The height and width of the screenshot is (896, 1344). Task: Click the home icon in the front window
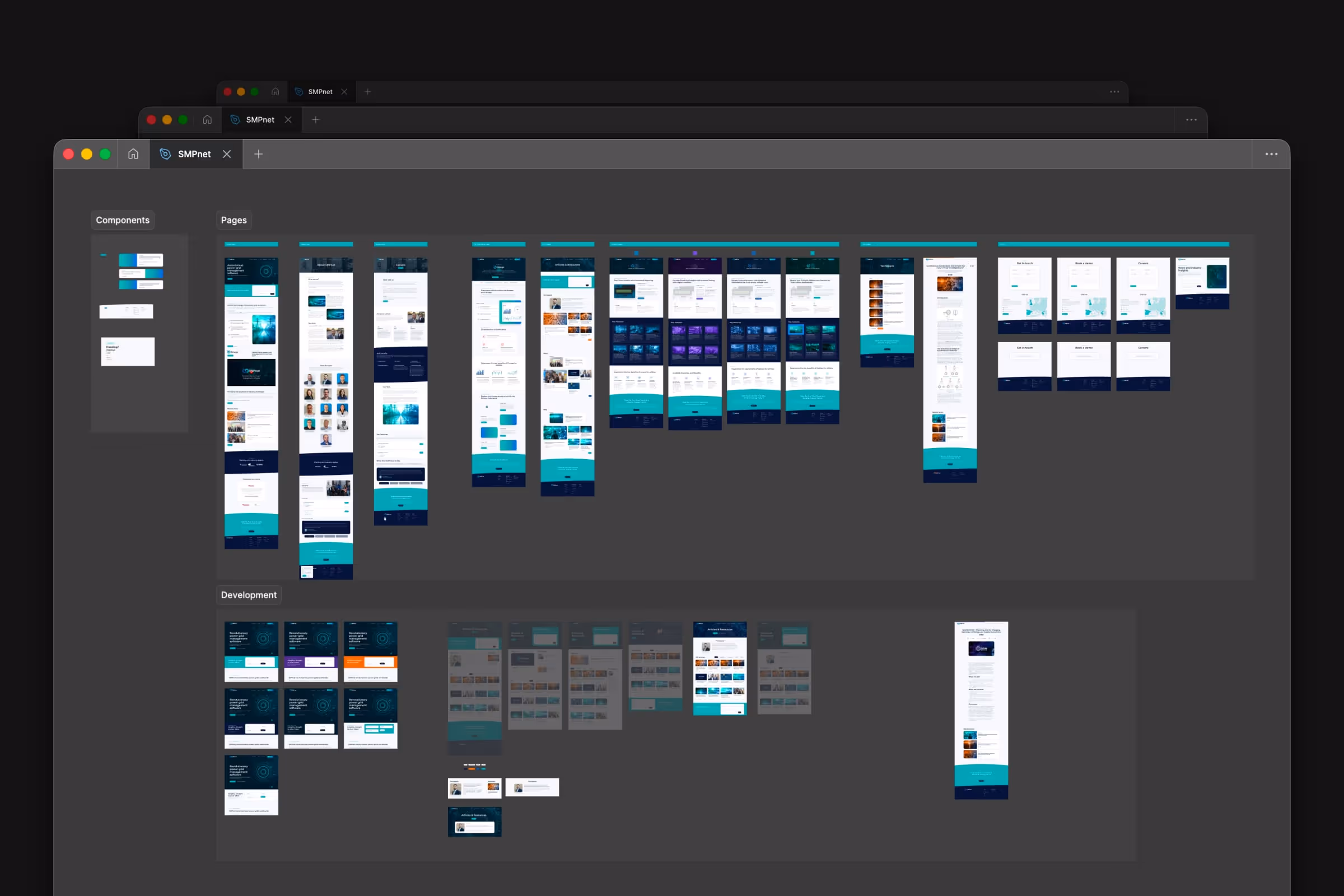133,155
